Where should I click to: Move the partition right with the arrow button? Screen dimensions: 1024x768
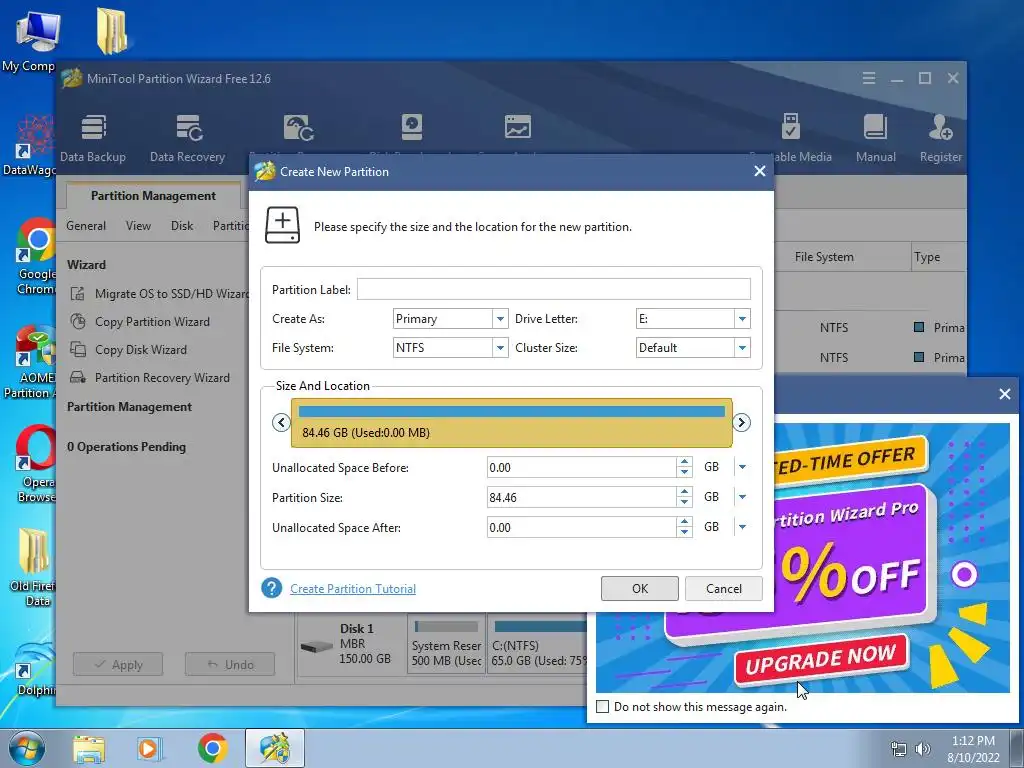tap(741, 423)
